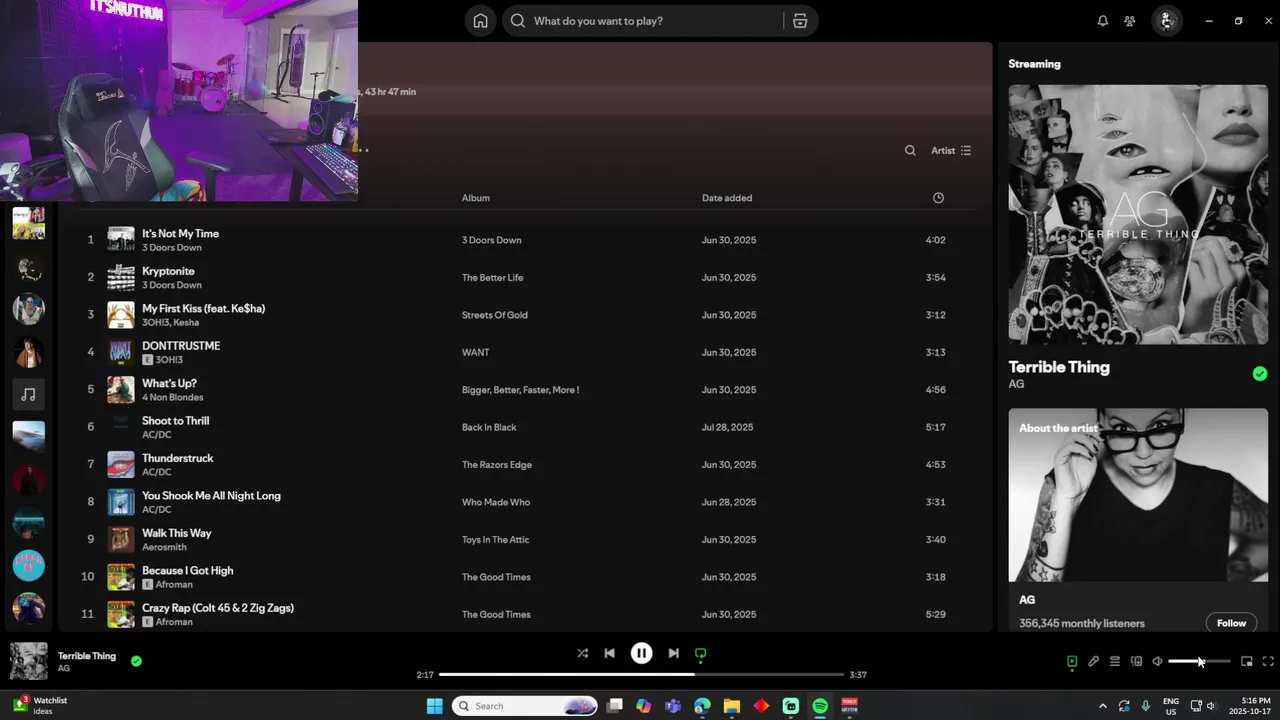
Task: Sort by the Album column header
Action: pyautogui.click(x=476, y=198)
